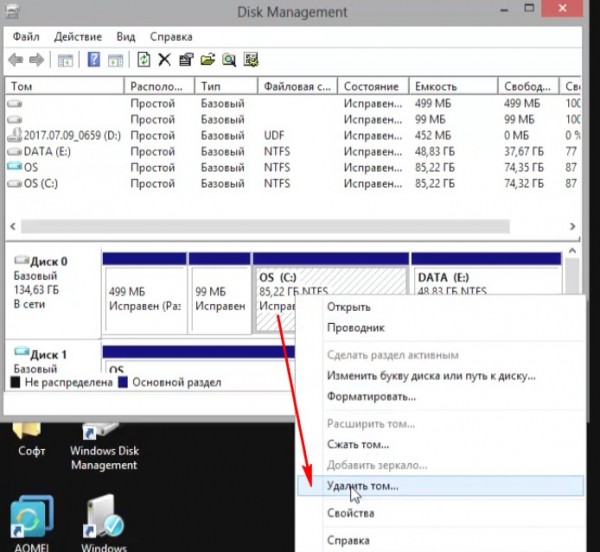This screenshot has height=552, width=600.
Task: Open the AOMEI desktop shortcut
Action: click(32, 523)
